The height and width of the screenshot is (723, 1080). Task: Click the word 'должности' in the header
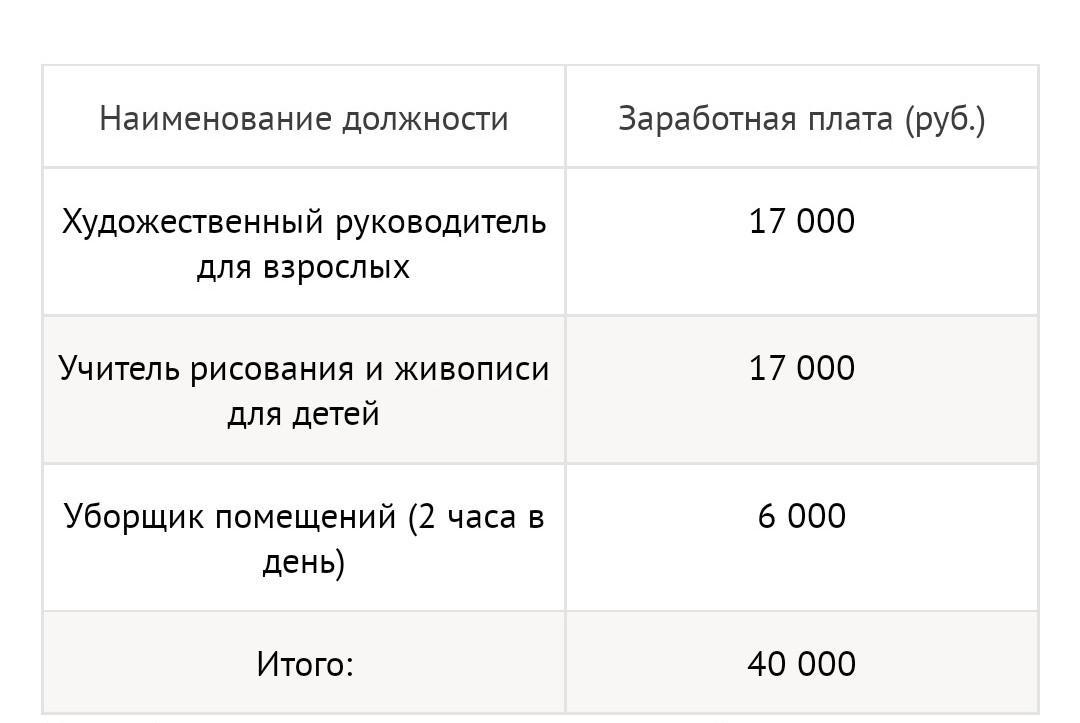point(426,120)
